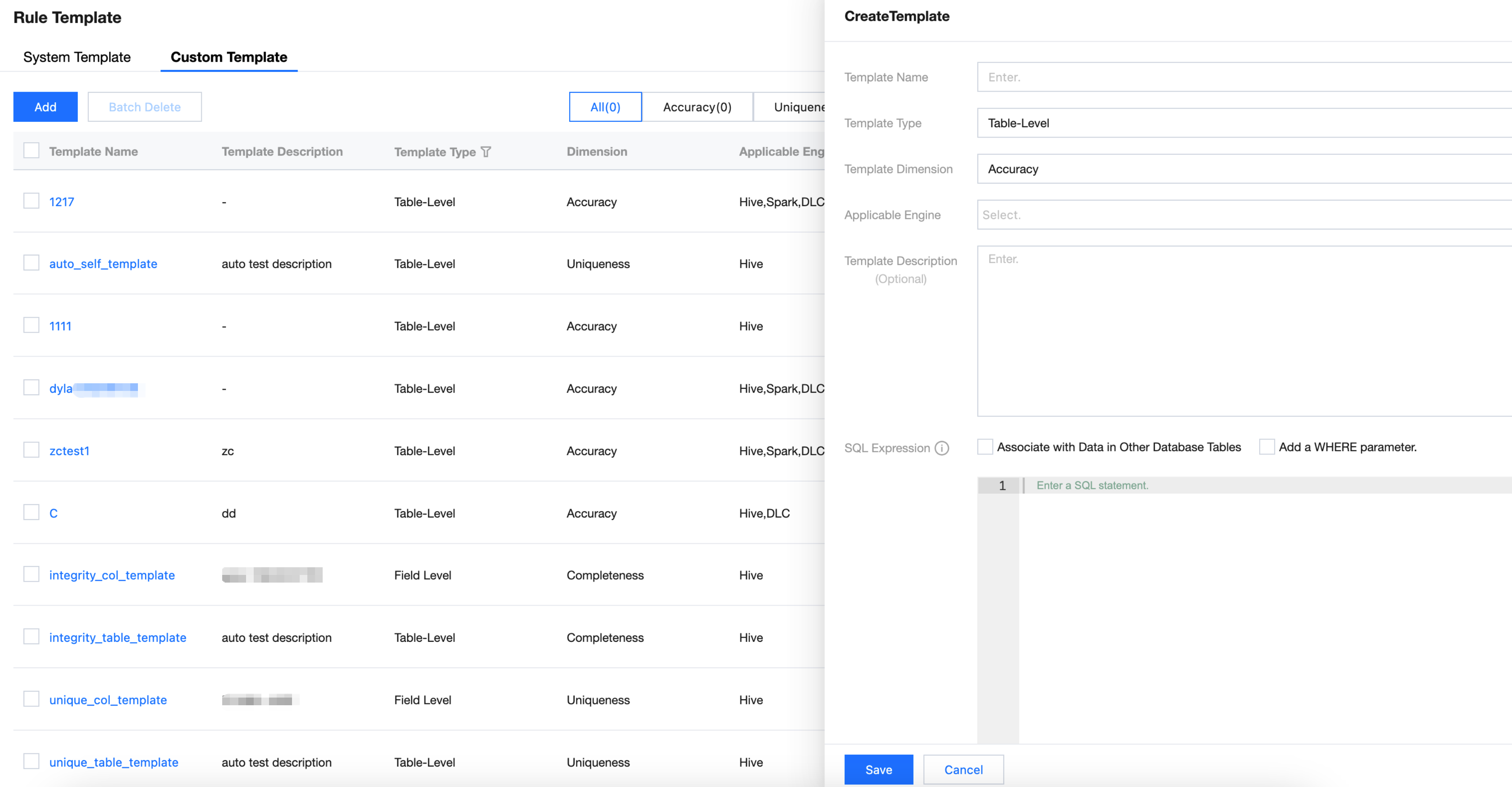Select the checkbox for zctest1 row
The height and width of the screenshot is (787, 1512).
pyautogui.click(x=31, y=451)
